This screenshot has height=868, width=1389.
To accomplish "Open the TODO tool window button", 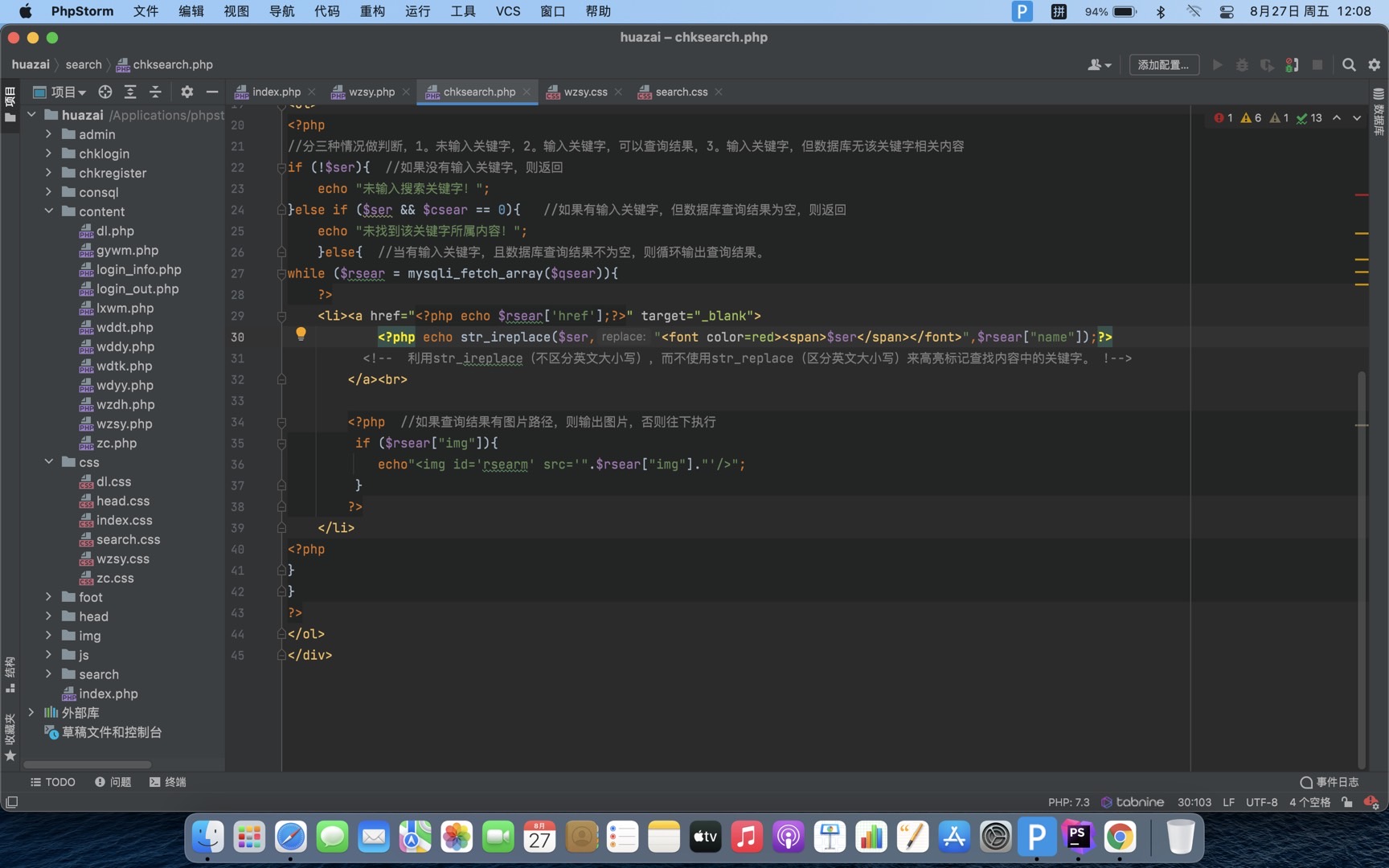I will tap(53, 781).
